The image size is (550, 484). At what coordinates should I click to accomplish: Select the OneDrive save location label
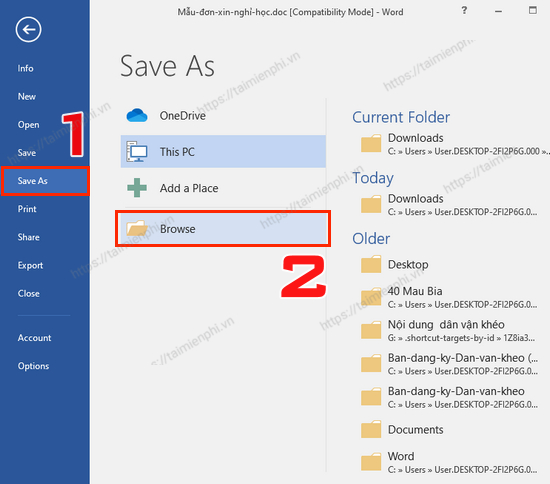pyautogui.click(x=183, y=116)
